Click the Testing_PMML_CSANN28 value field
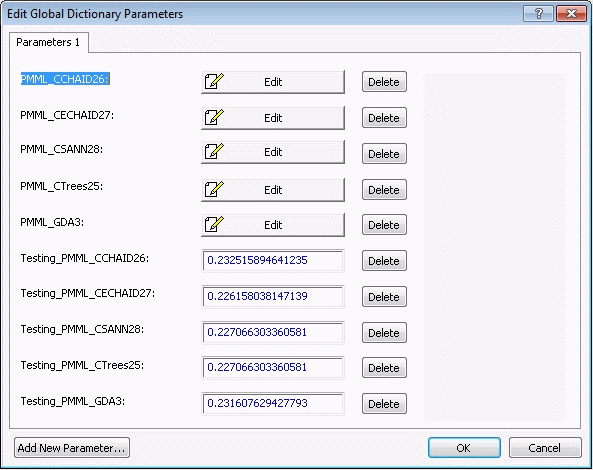593x470 pixels. click(x=273, y=332)
